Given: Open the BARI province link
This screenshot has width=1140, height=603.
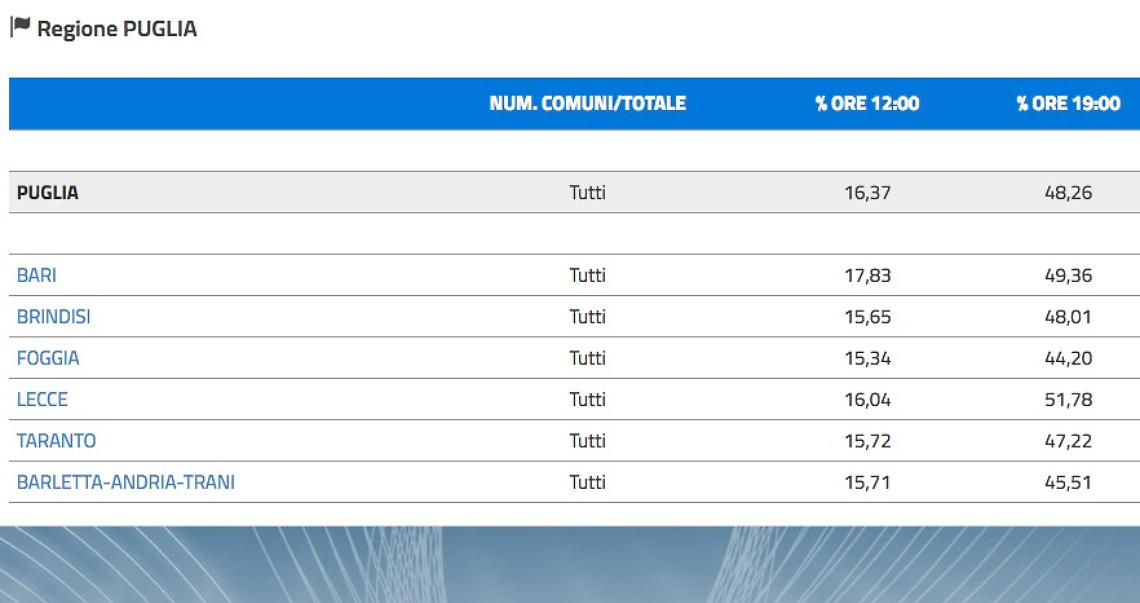Looking at the screenshot, I should (36, 275).
